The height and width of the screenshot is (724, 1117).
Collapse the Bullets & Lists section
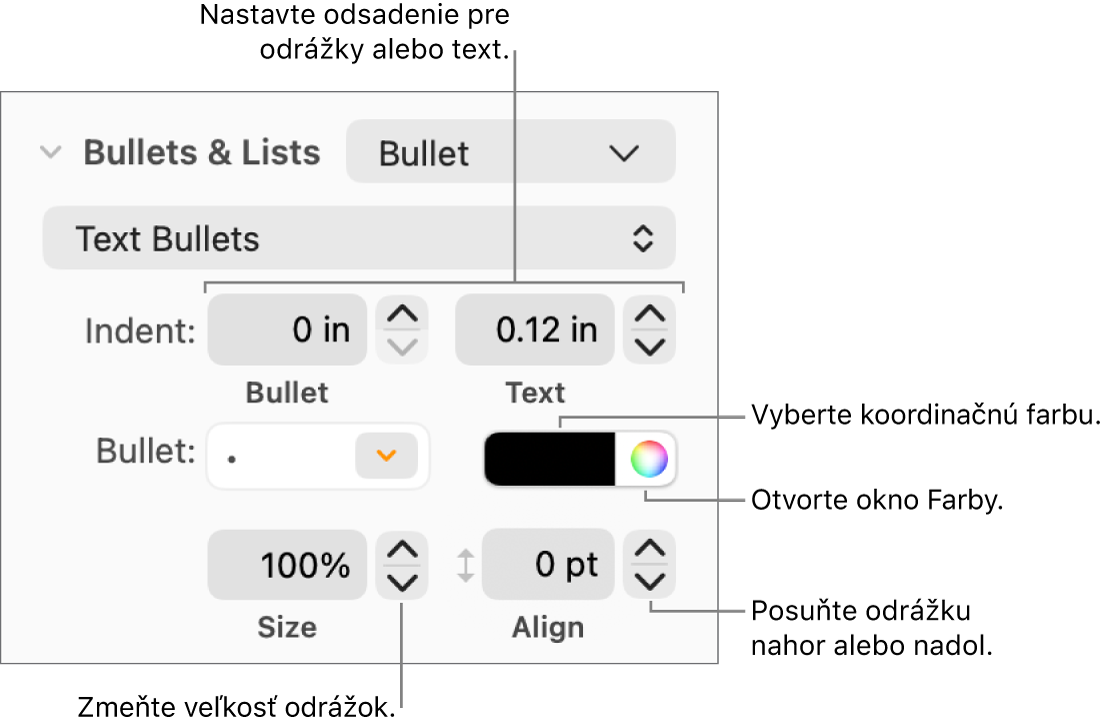[x=49, y=153]
